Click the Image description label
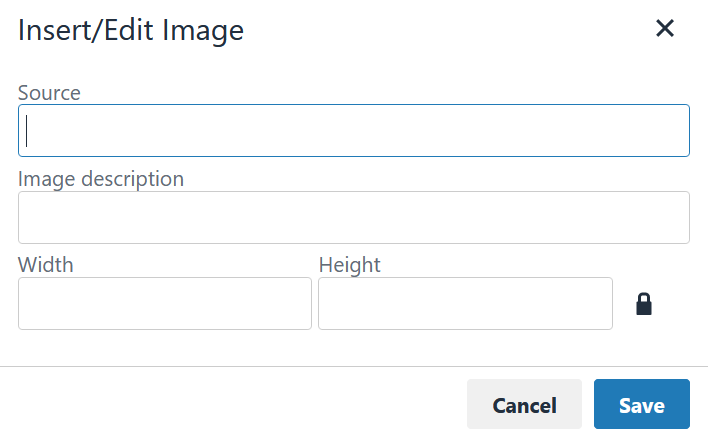Screen dimensions: 708x438 point(101,179)
